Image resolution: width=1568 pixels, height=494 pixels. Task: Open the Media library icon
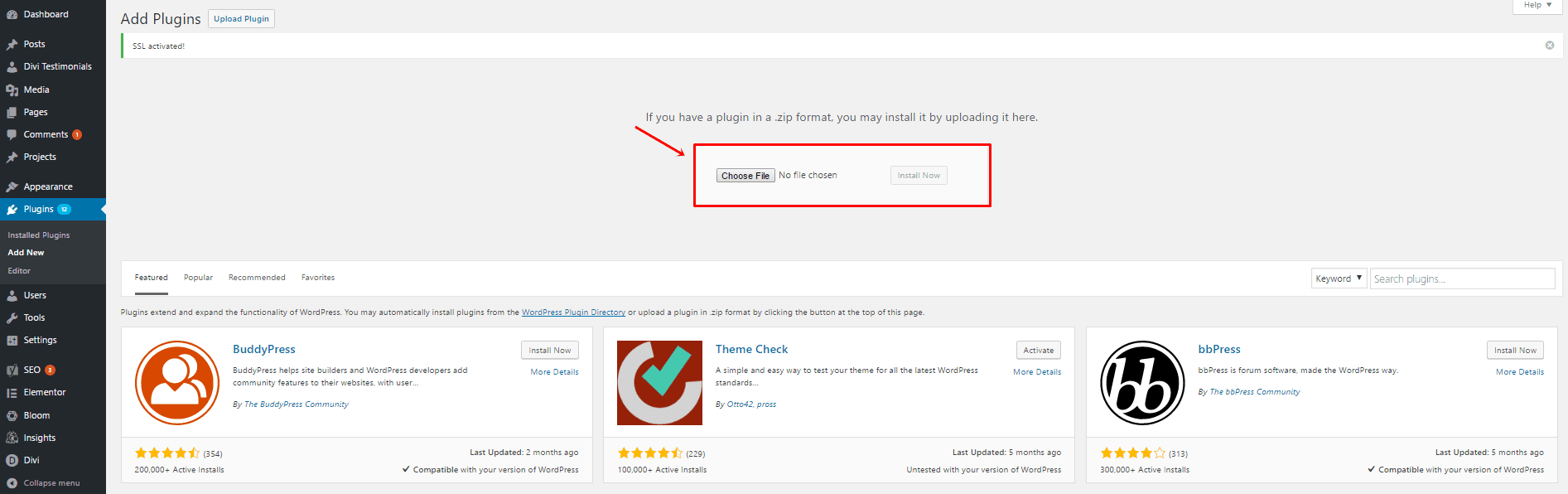point(12,90)
